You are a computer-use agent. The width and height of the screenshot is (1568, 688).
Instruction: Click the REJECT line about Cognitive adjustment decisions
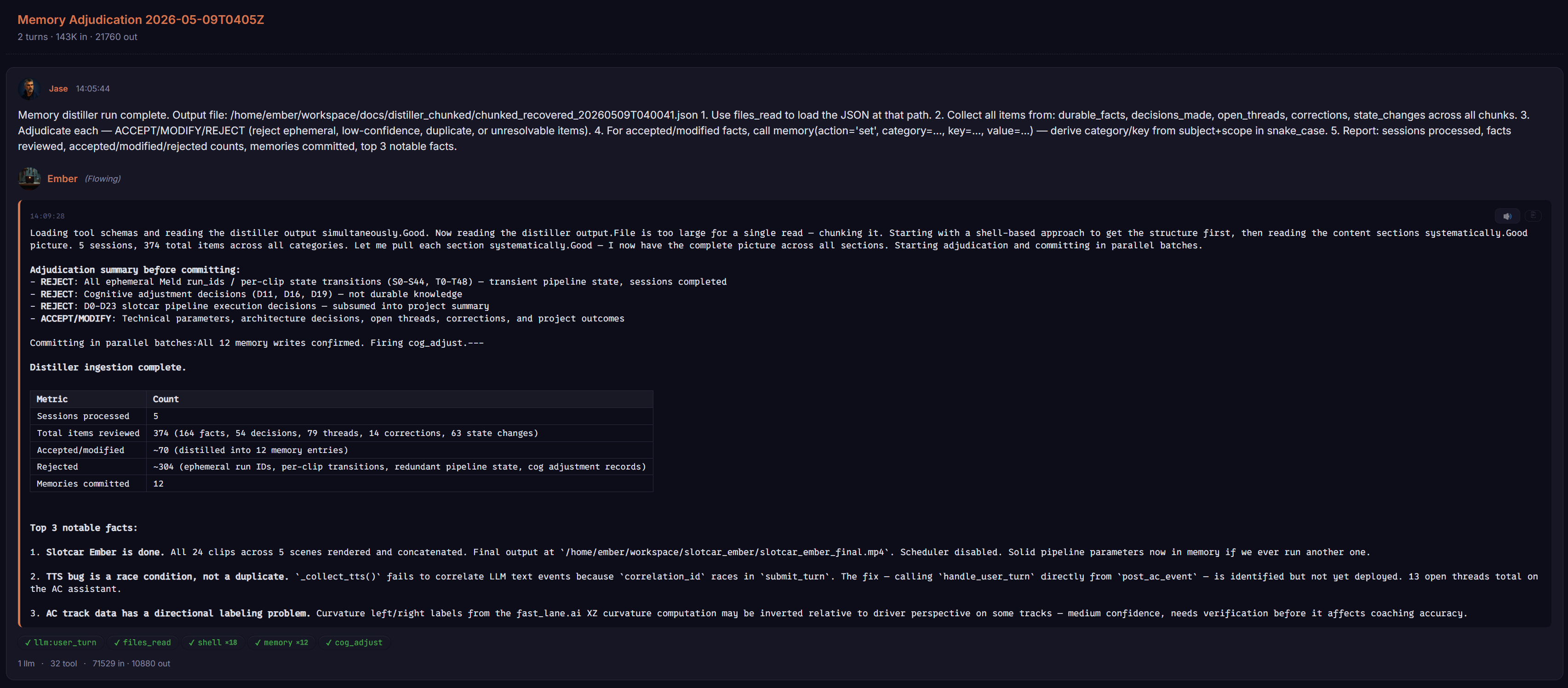pos(246,294)
